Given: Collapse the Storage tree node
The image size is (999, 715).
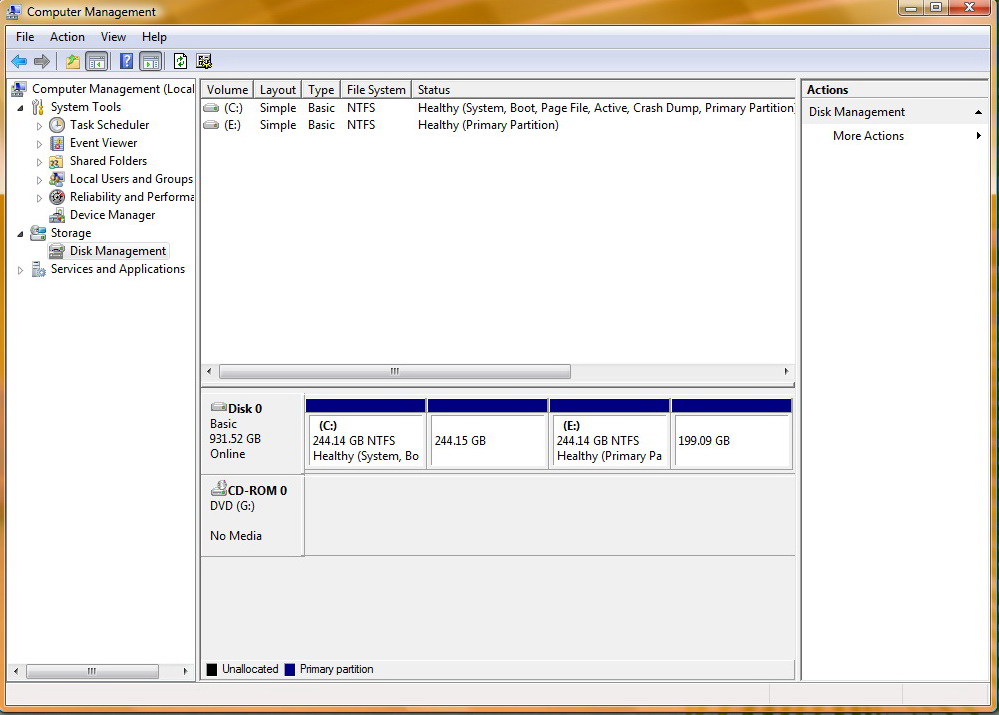Looking at the screenshot, I should pos(20,234).
